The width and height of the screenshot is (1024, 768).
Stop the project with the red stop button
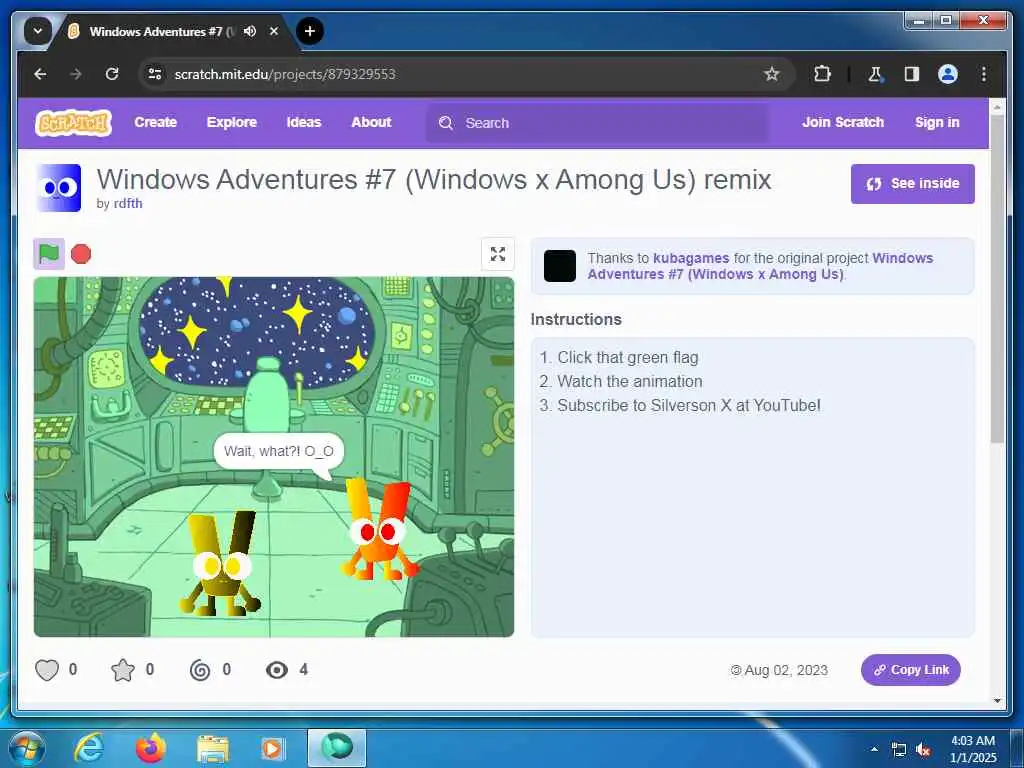(81, 253)
